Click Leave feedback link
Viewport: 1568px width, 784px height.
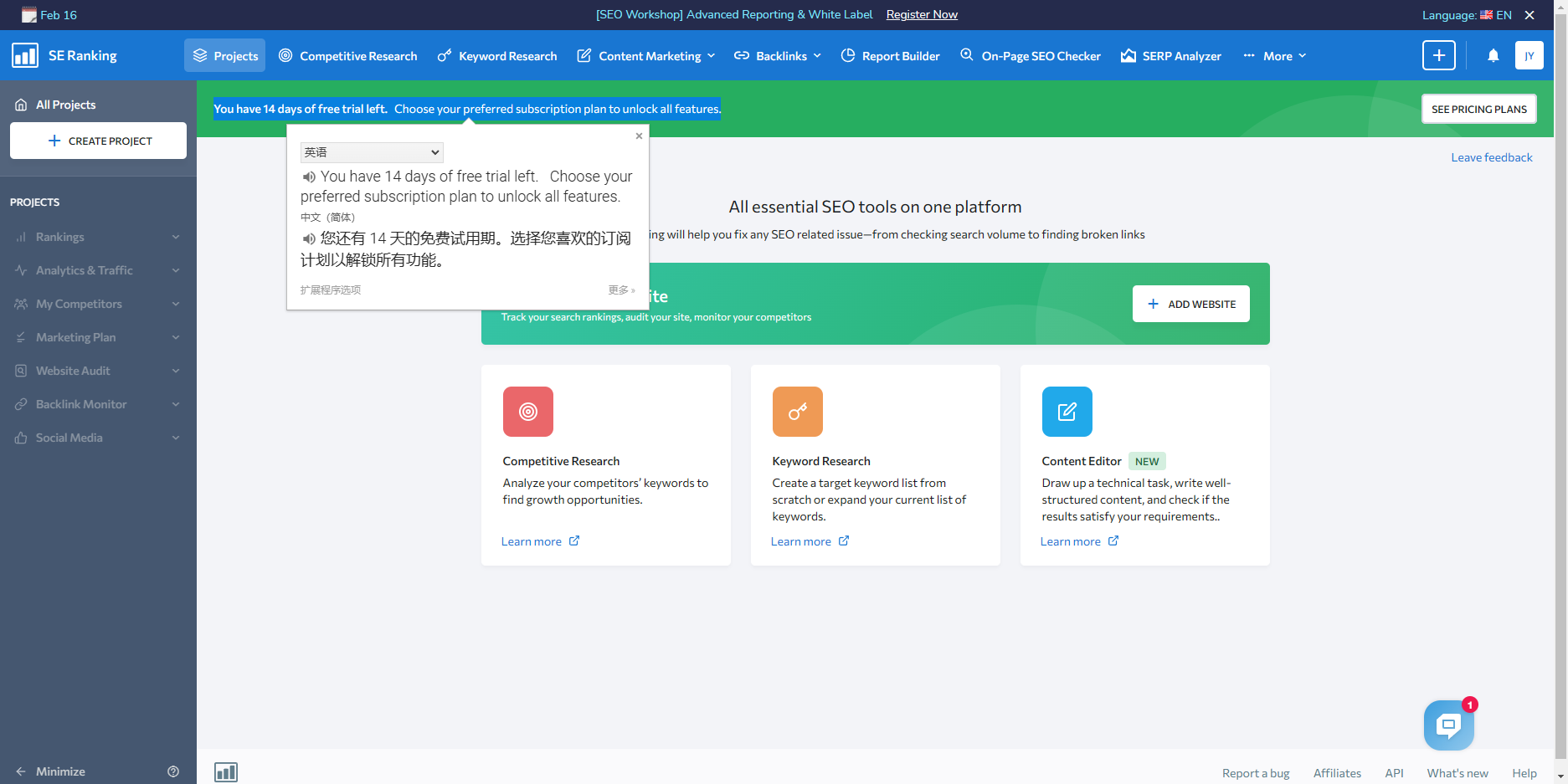click(x=1492, y=157)
